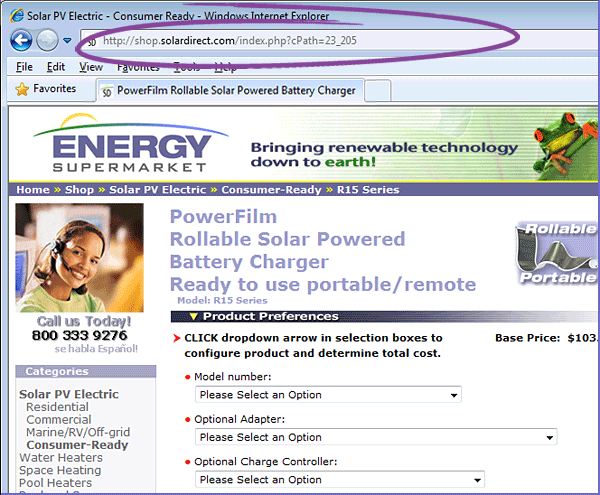
Task: Click the 'Call us Today!' heading
Action: tap(84, 321)
